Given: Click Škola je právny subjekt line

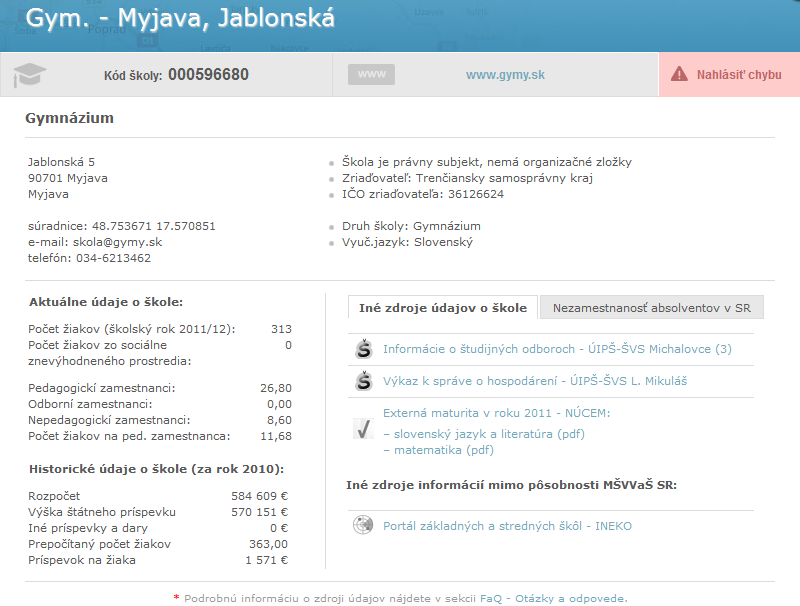Looking at the screenshot, I should 487,162.
